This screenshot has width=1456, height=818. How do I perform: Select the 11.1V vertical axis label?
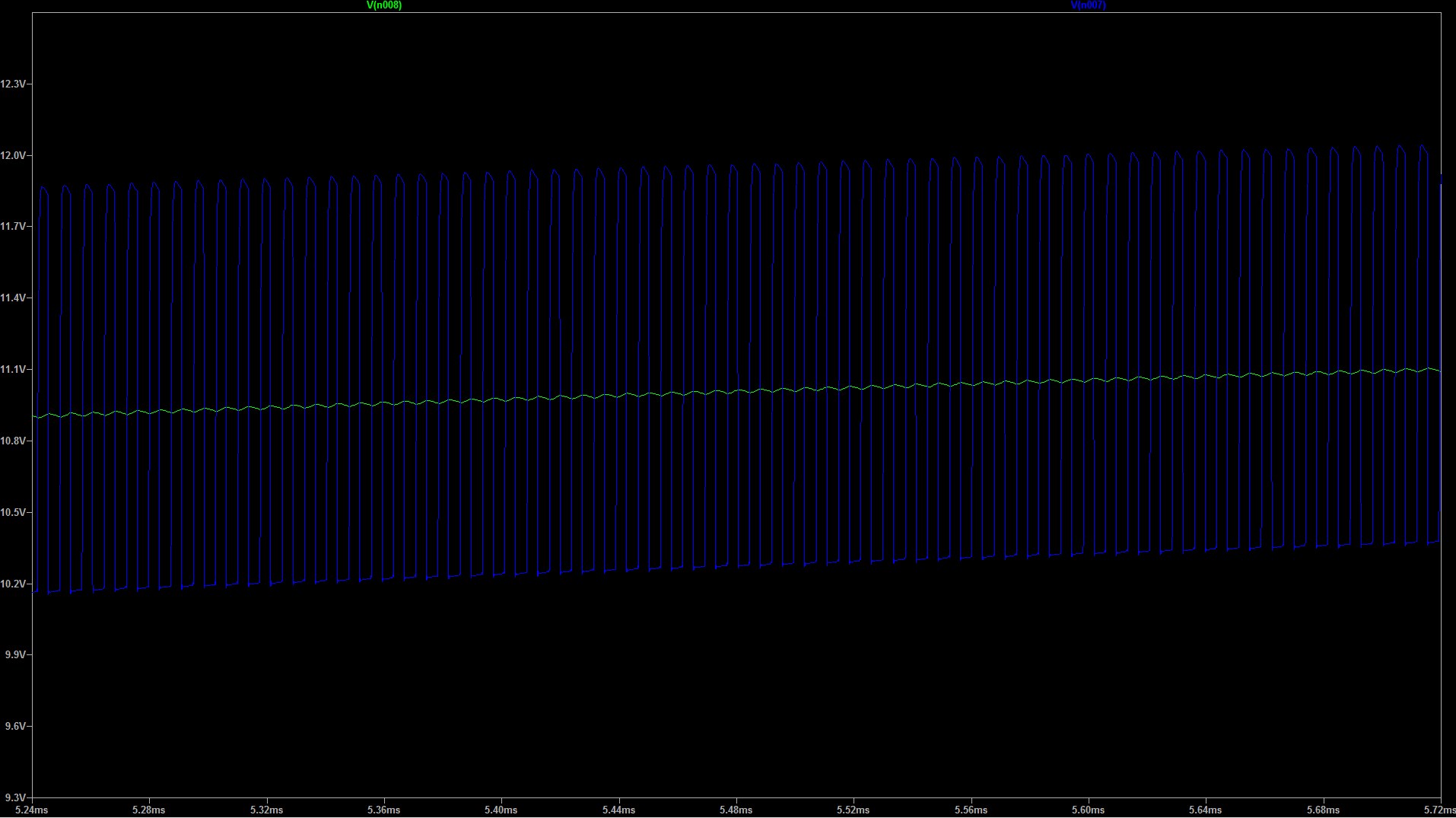14,370
